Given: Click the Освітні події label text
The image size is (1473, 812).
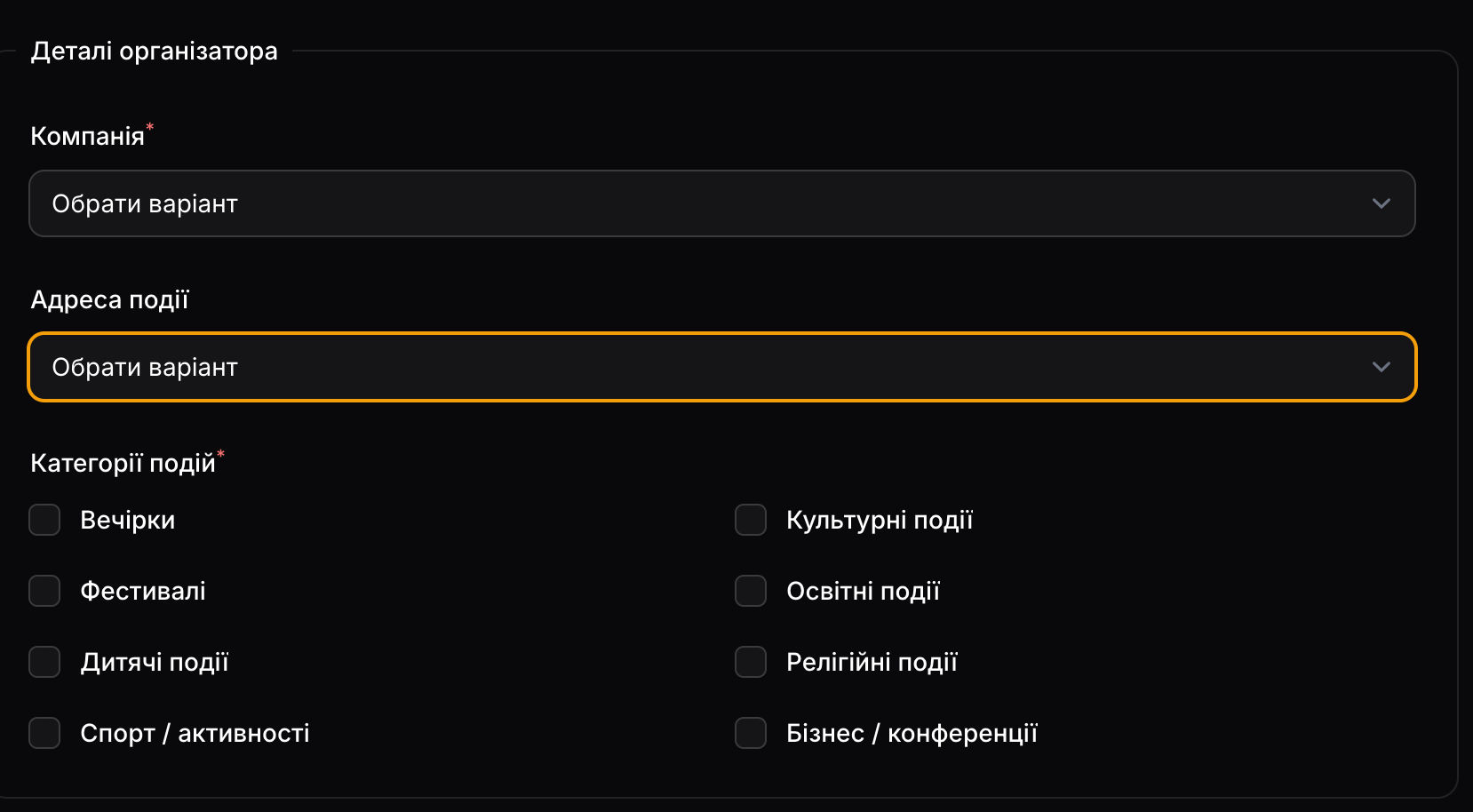Looking at the screenshot, I should tap(863, 591).
